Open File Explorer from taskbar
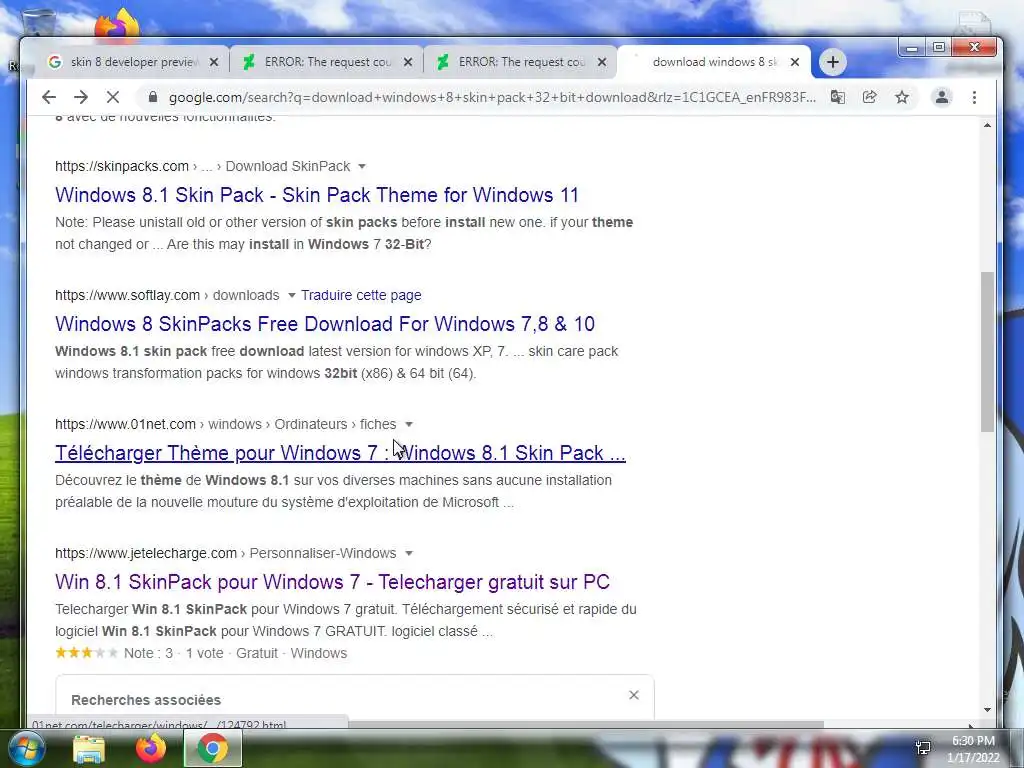Viewport: 1024px width, 768px height. [x=89, y=748]
